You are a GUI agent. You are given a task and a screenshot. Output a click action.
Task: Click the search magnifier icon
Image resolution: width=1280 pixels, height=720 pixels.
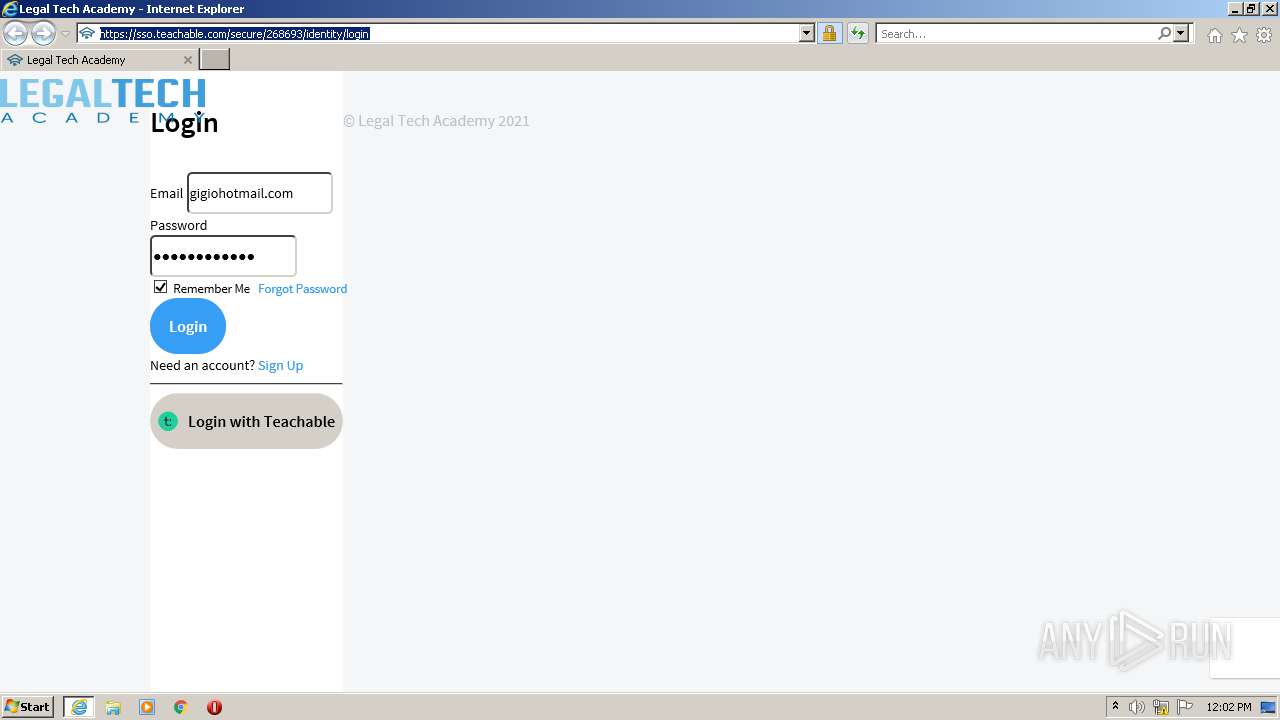[1164, 33]
